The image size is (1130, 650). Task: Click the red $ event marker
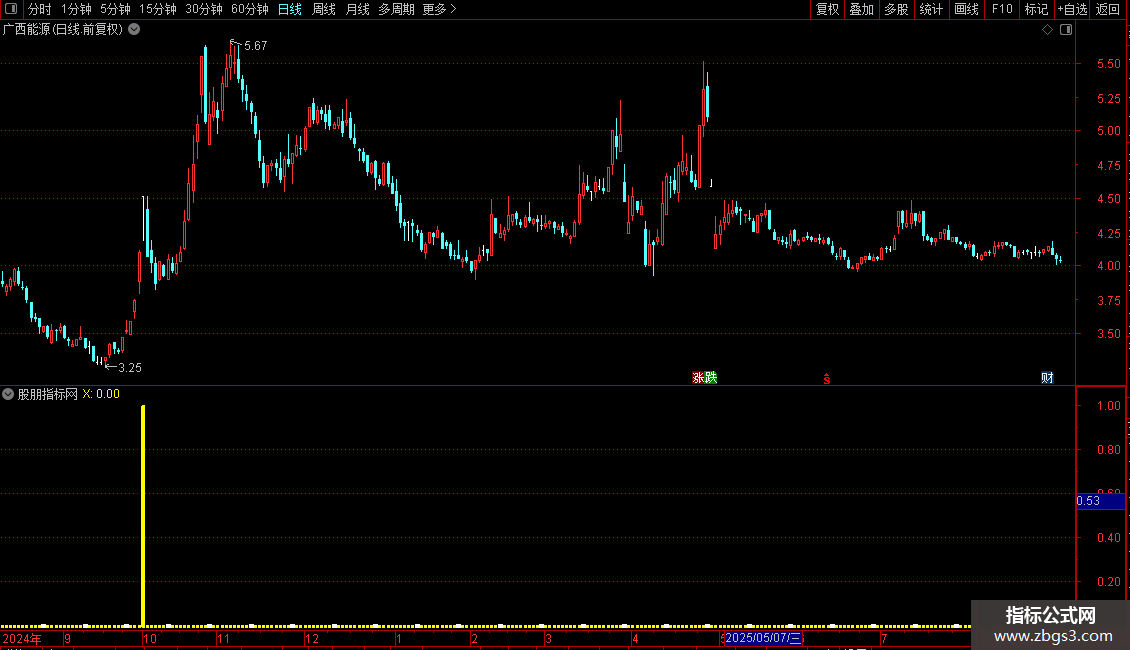click(827, 379)
